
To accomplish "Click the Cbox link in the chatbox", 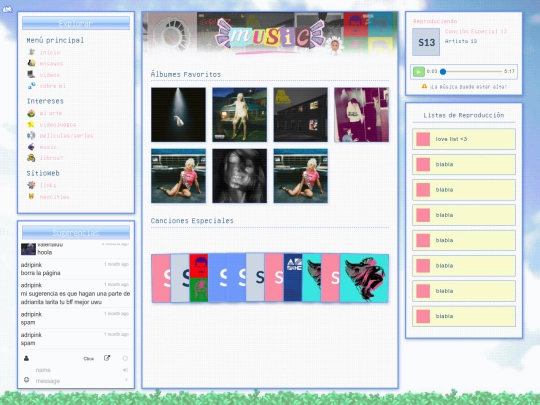I will coord(89,359).
